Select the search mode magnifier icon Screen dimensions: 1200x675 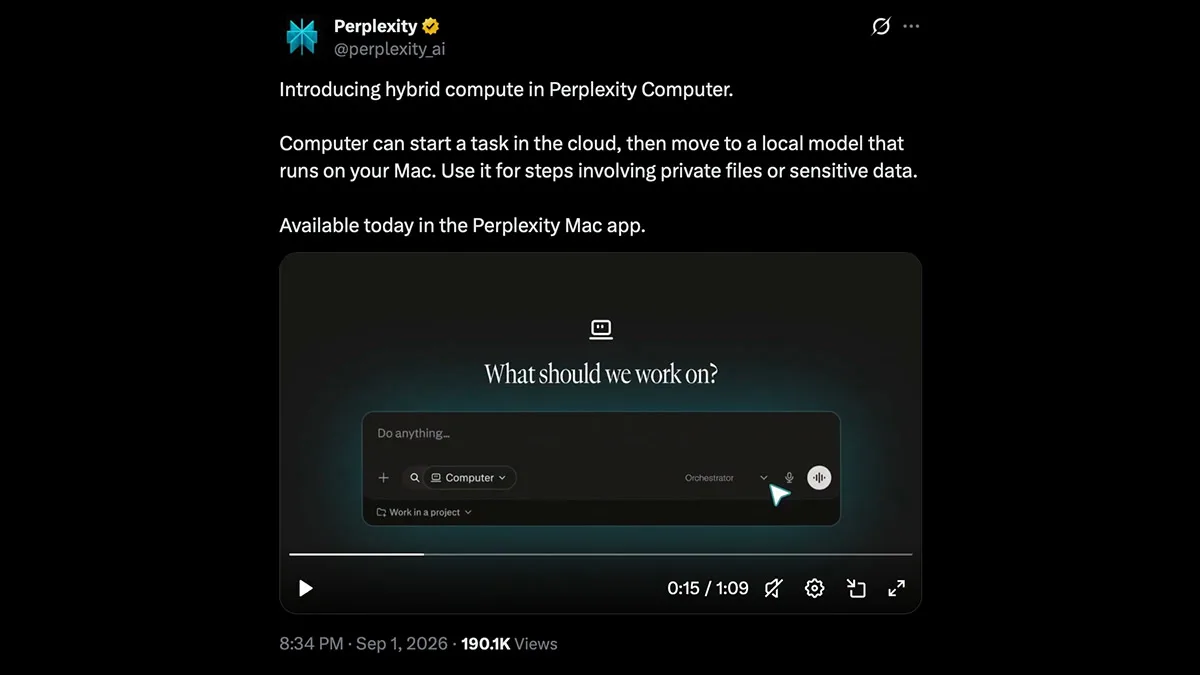tap(415, 478)
